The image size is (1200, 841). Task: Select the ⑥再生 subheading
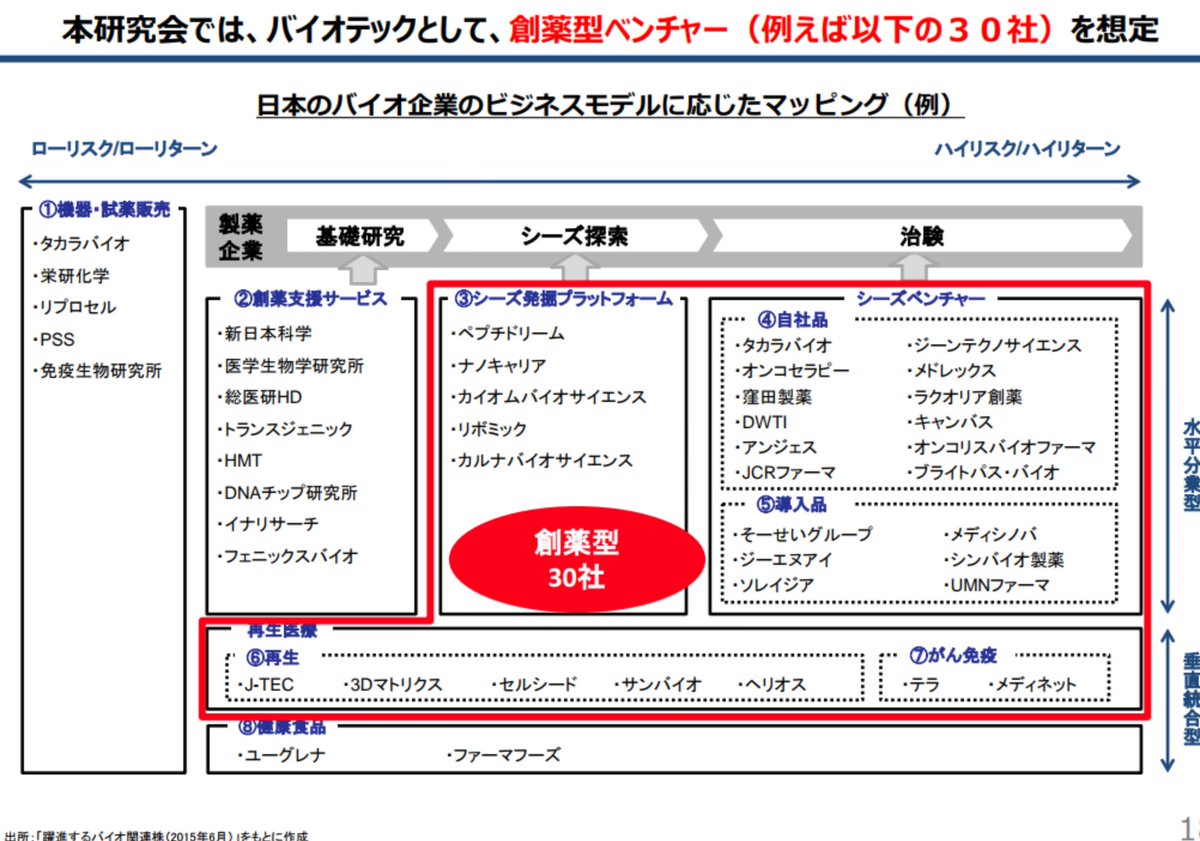(273, 657)
